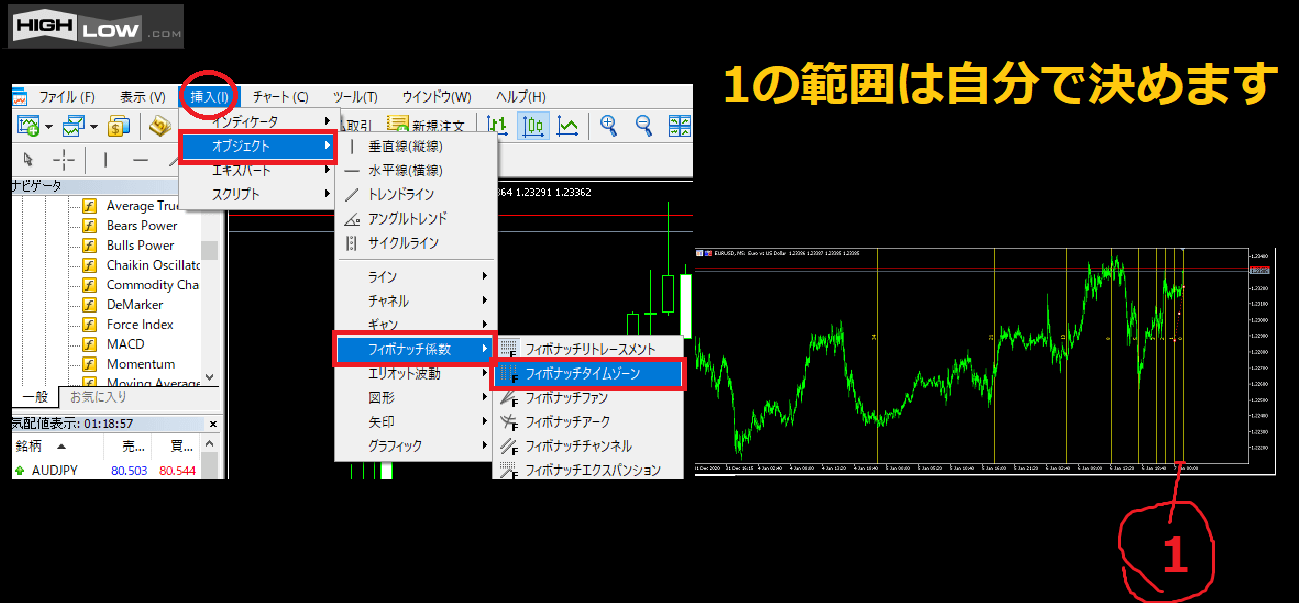Close the market watch panel
The image size is (1299, 603).
tap(212, 424)
